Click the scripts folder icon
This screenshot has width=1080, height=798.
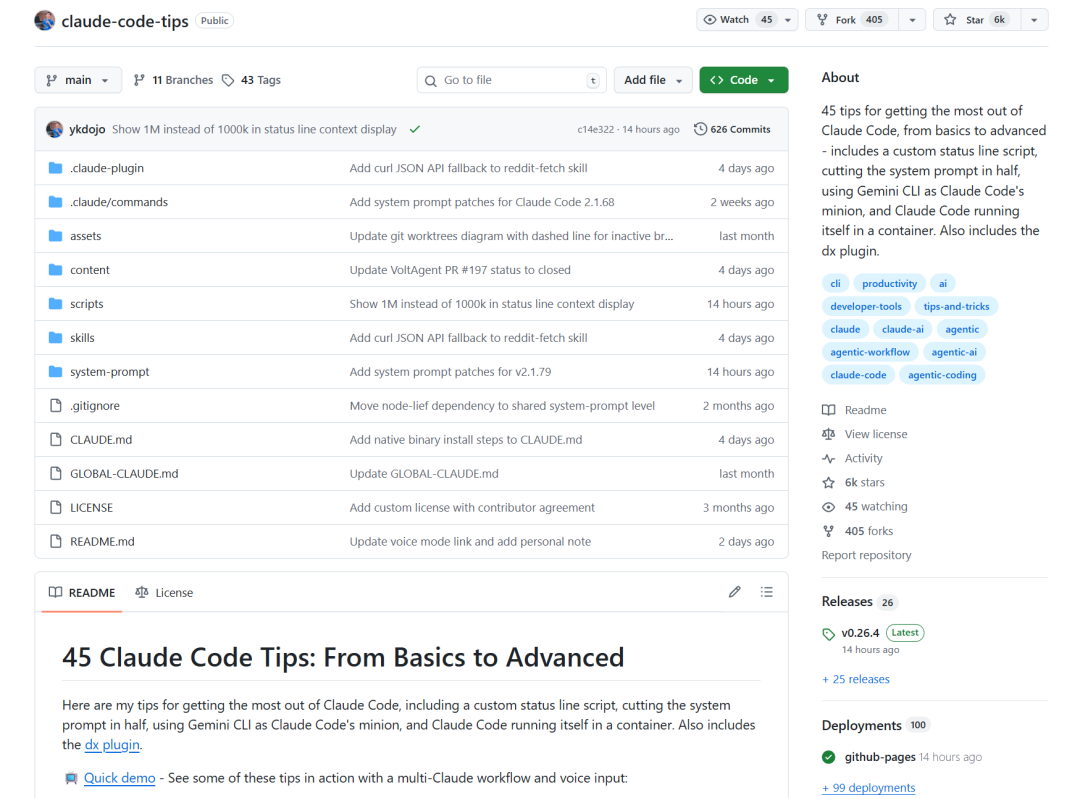click(x=56, y=304)
